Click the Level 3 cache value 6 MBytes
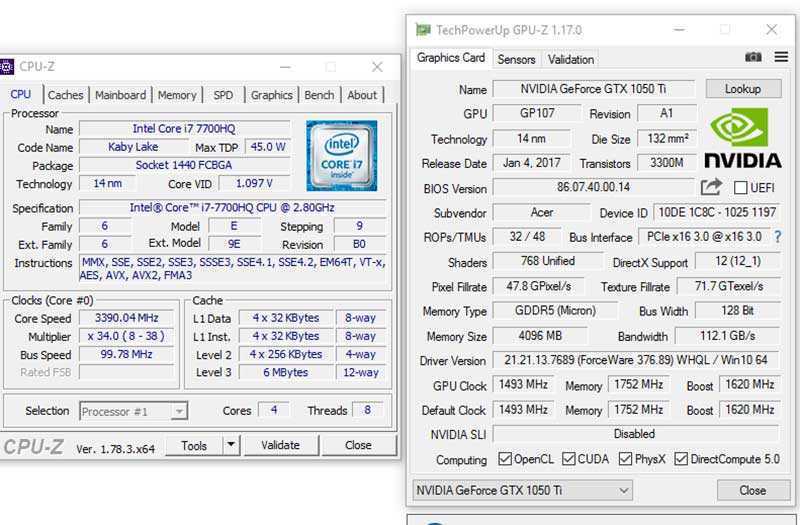The image size is (800, 525). coord(286,372)
